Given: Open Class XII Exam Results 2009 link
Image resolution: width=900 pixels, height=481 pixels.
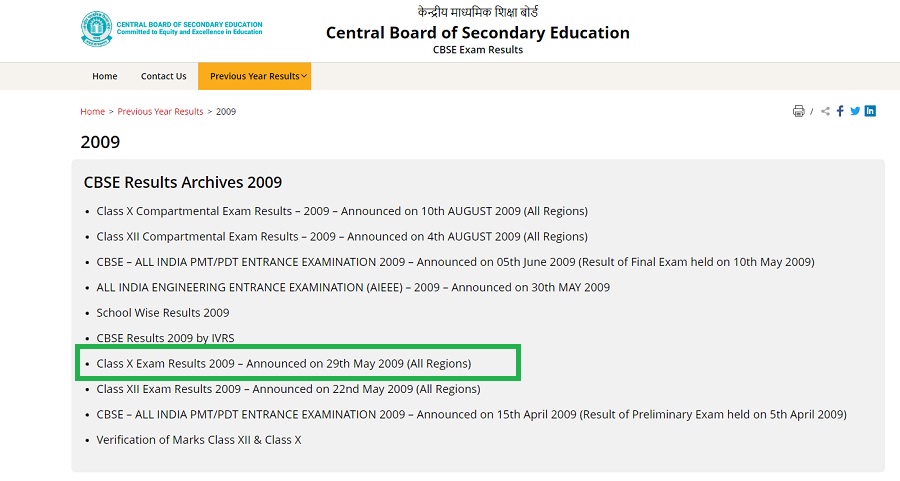Looking at the screenshot, I should (288, 389).
